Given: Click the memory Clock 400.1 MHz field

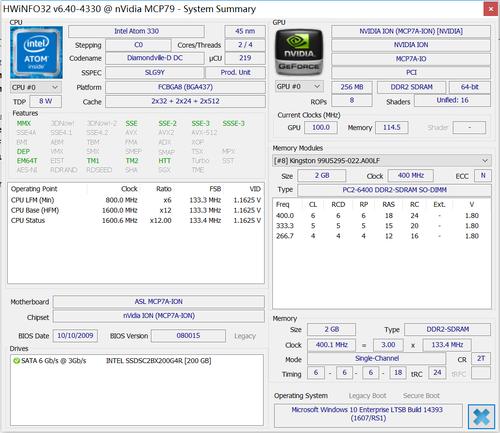Looking at the screenshot, I should coord(331,345).
